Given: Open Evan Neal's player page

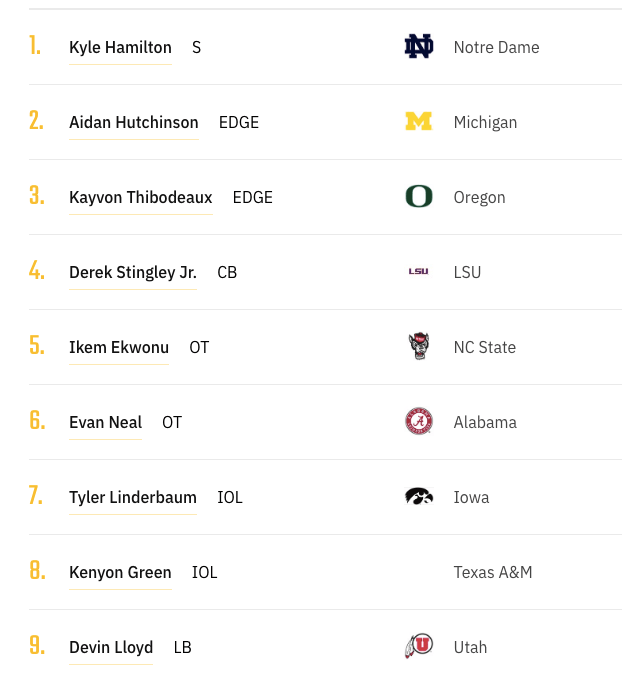Looking at the screenshot, I should (x=106, y=423).
